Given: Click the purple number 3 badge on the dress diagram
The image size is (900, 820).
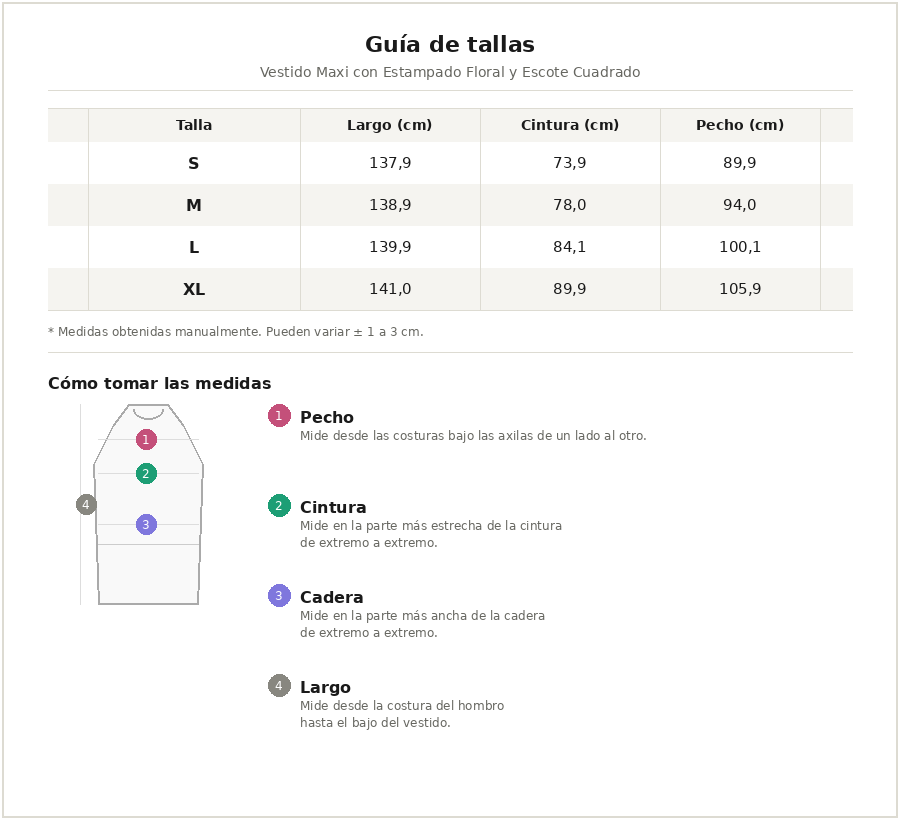Looking at the screenshot, I should pos(146,524).
